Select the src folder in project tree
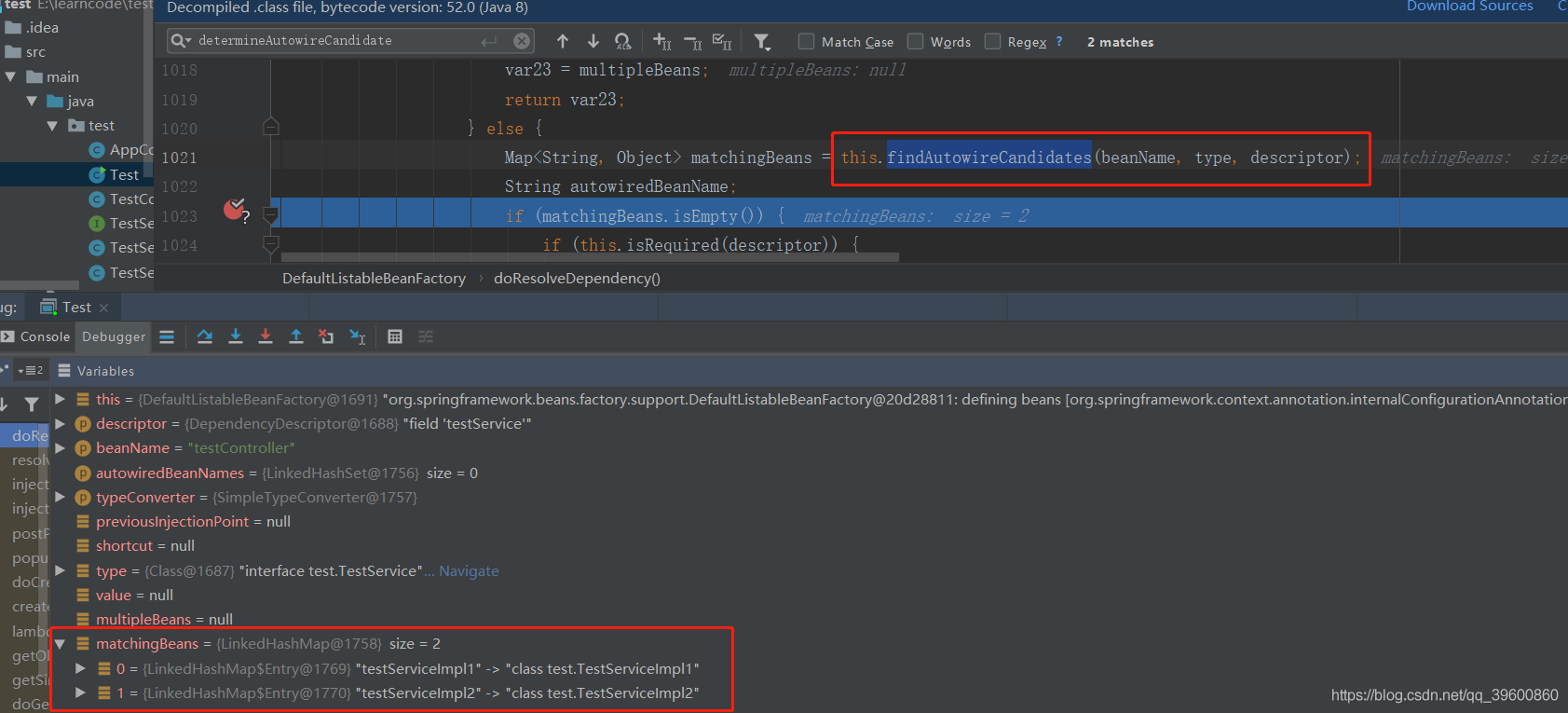Viewport: 1568px width, 713px height. point(26,52)
